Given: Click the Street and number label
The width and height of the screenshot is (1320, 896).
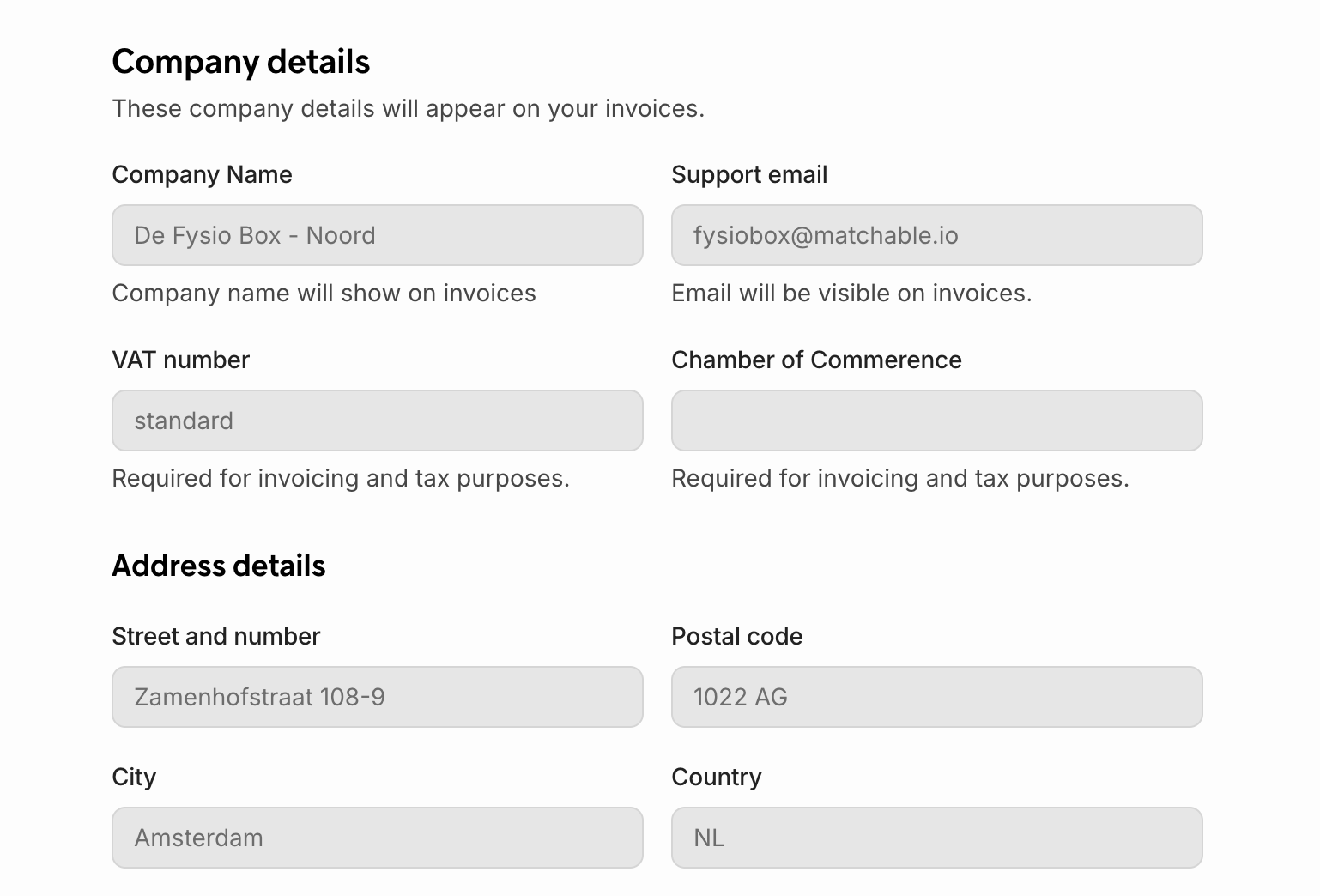Looking at the screenshot, I should 215,636.
